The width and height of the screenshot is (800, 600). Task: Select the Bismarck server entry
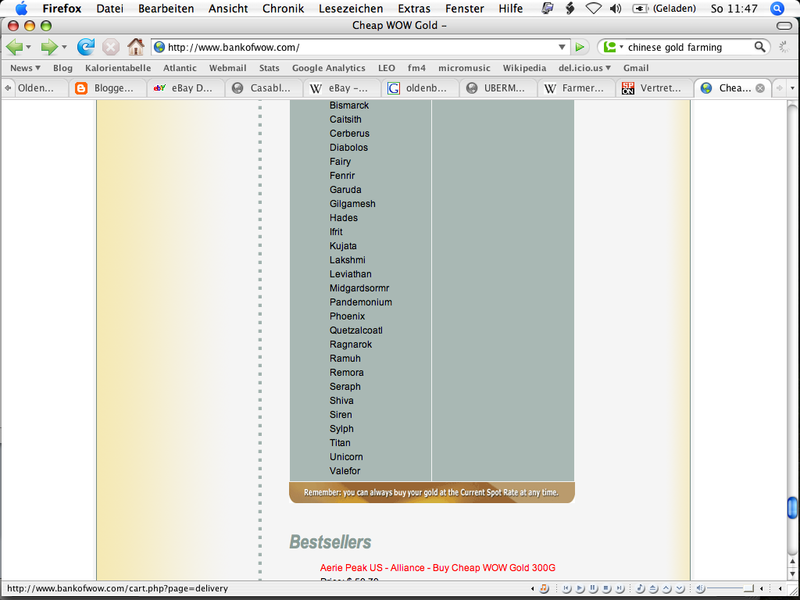[x=349, y=105]
